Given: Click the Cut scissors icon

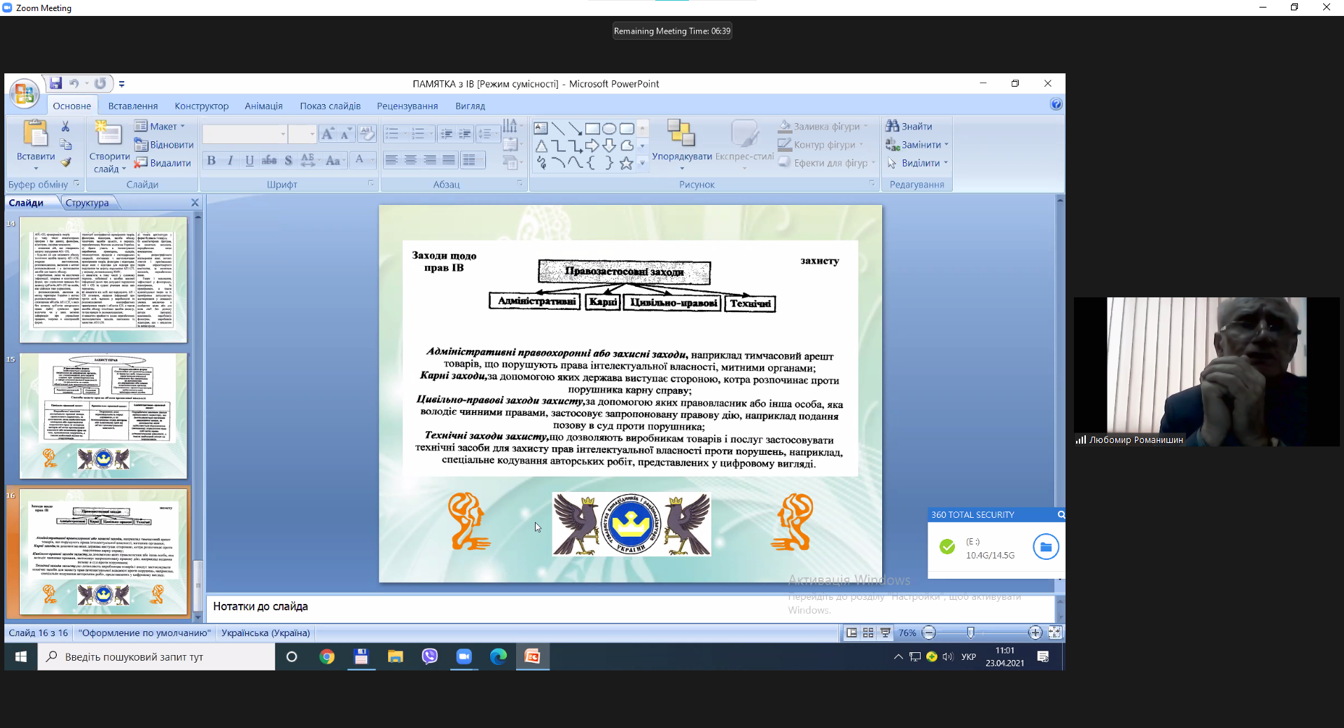Looking at the screenshot, I should (x=66, y=127).
